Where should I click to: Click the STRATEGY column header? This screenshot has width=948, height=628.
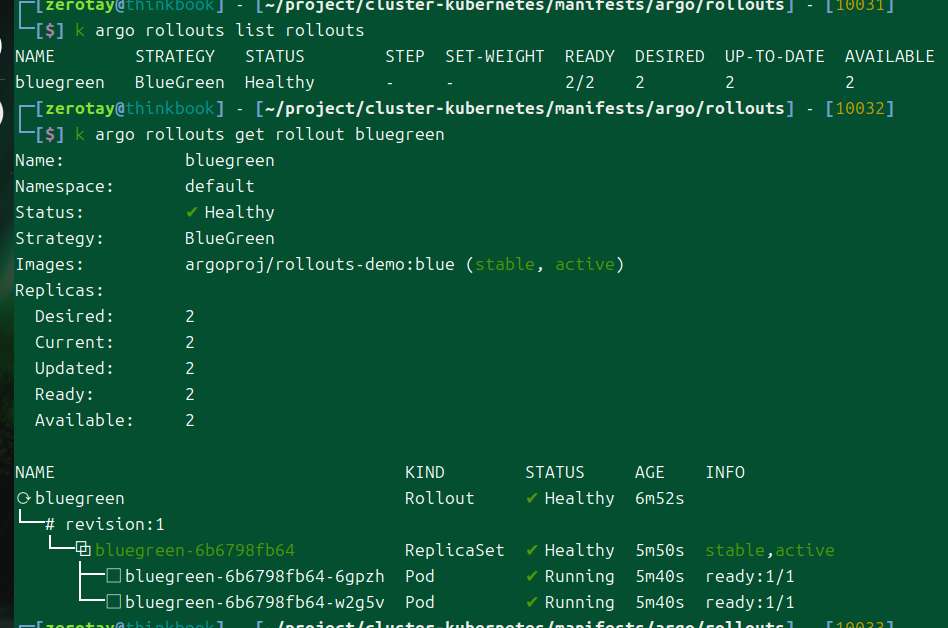click(x=175, y=56)
